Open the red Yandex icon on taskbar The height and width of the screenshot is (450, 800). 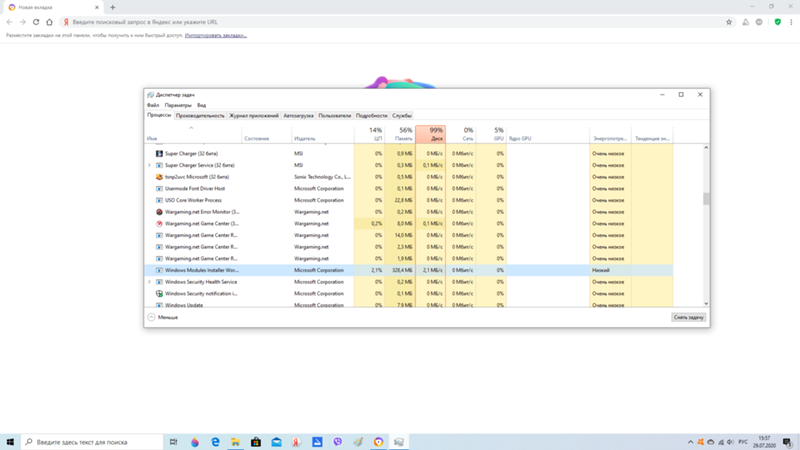(296, 442)
